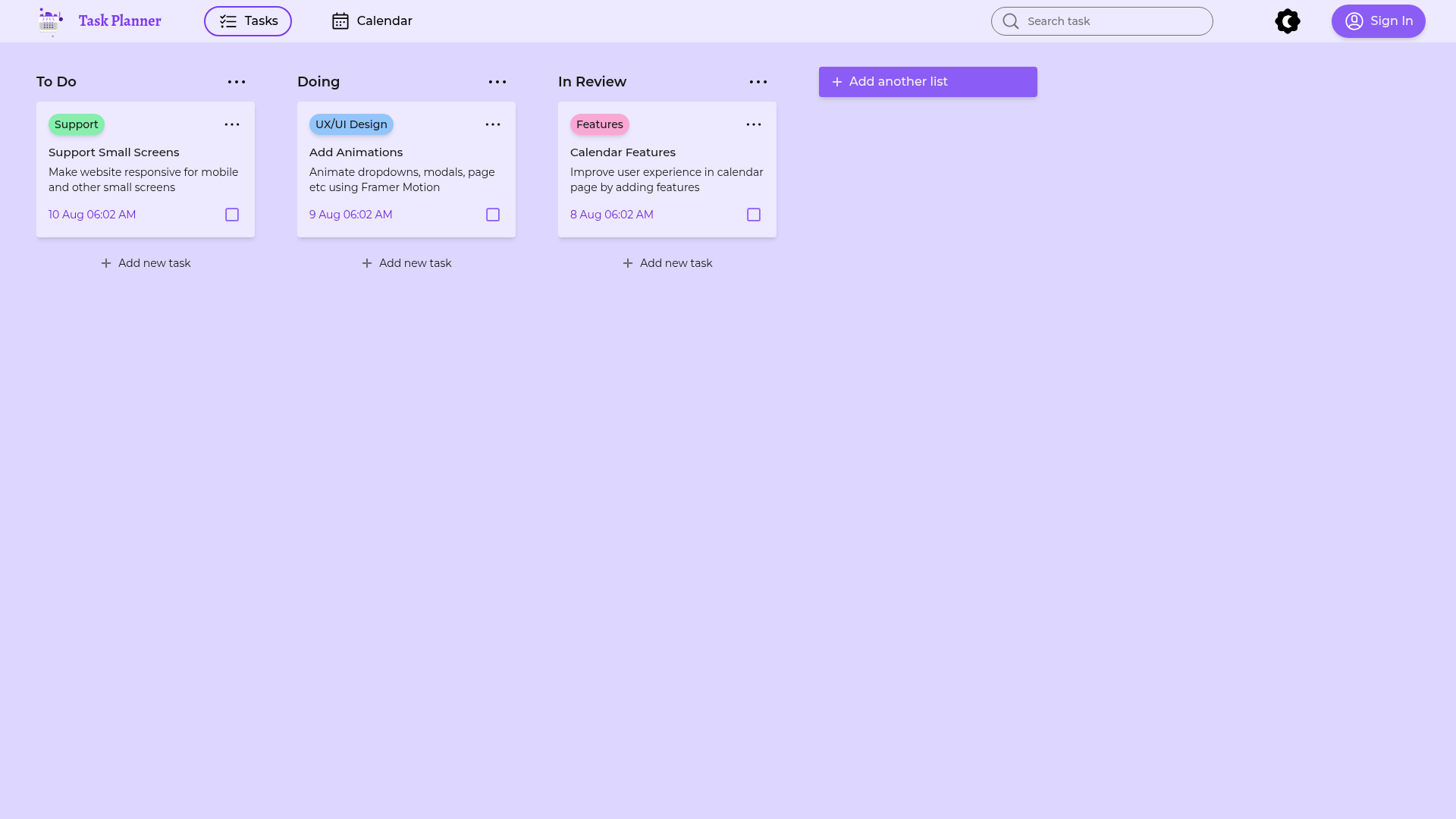
Task: Select the Doing list heading
Action: click(x=318, y=82)
